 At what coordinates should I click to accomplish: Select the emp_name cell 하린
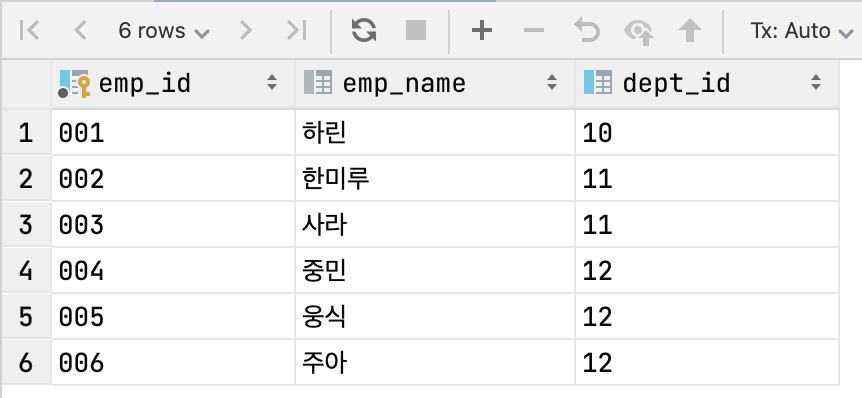(435, 132)
